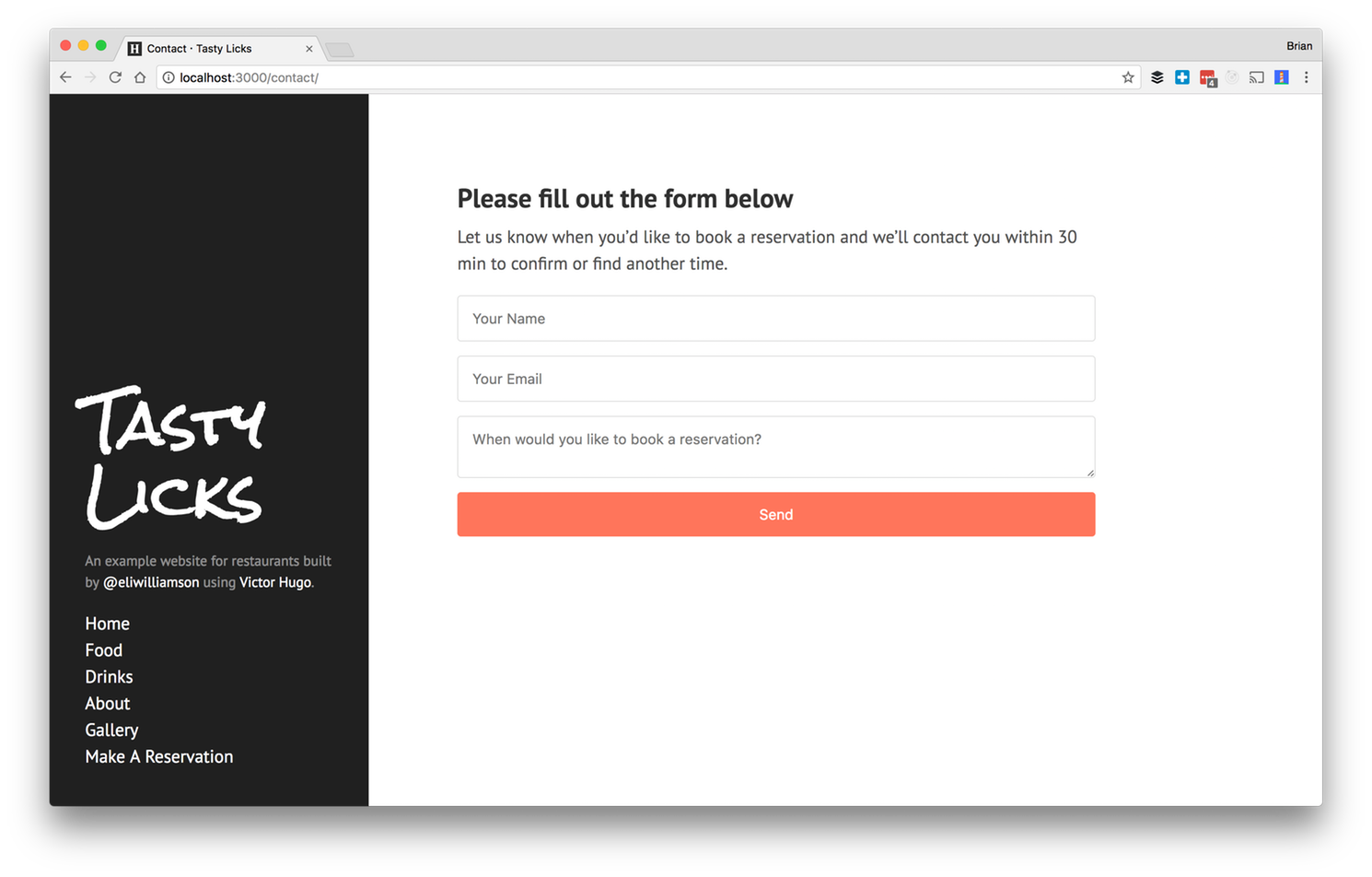1372x877 pixels.
Task: Open the Chrome three-dot menu
Action: pyautogui.click(x=1306, y=77)
